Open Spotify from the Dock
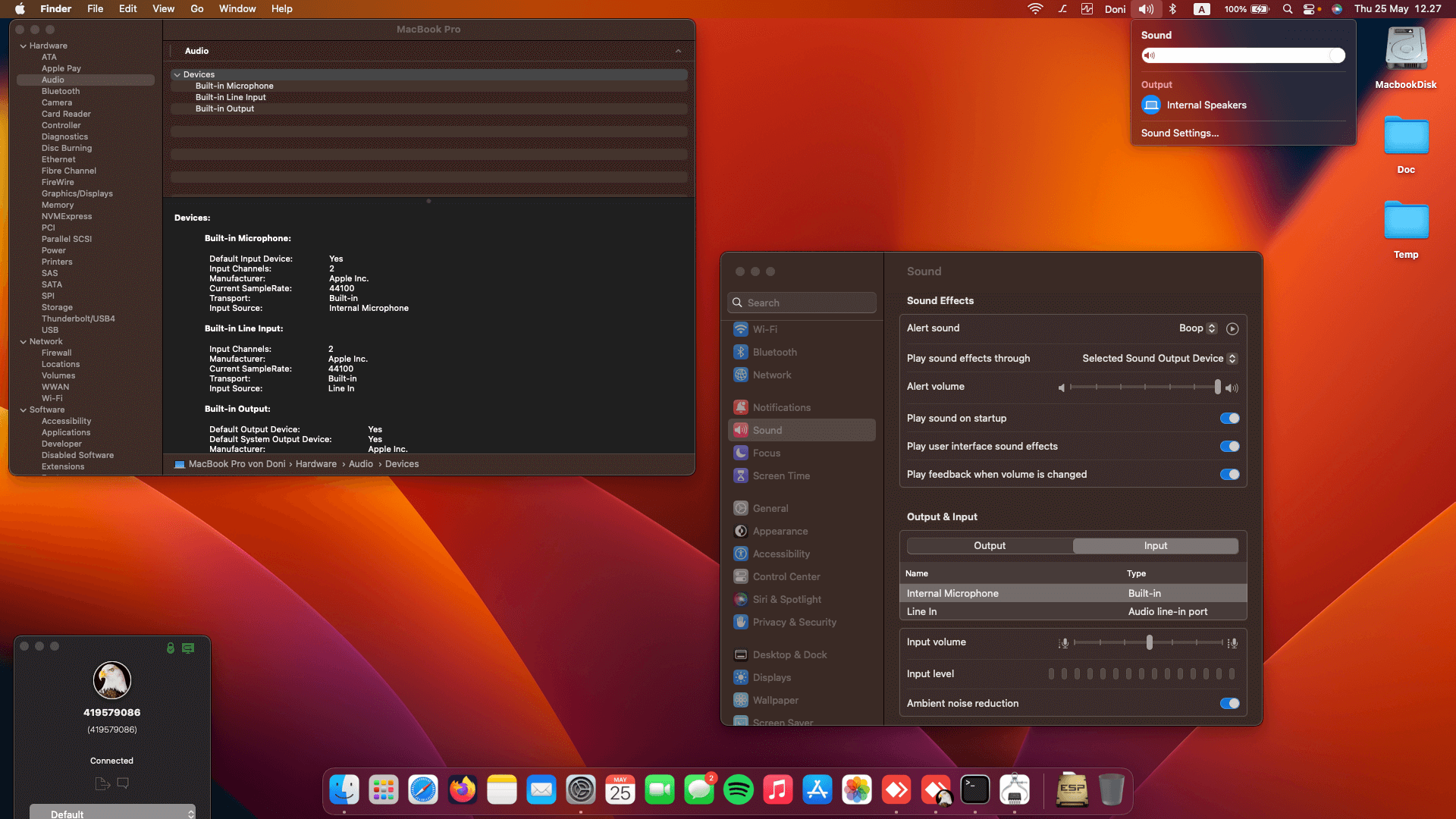This screenshot has height=819, width=1456. click(738, 790)
